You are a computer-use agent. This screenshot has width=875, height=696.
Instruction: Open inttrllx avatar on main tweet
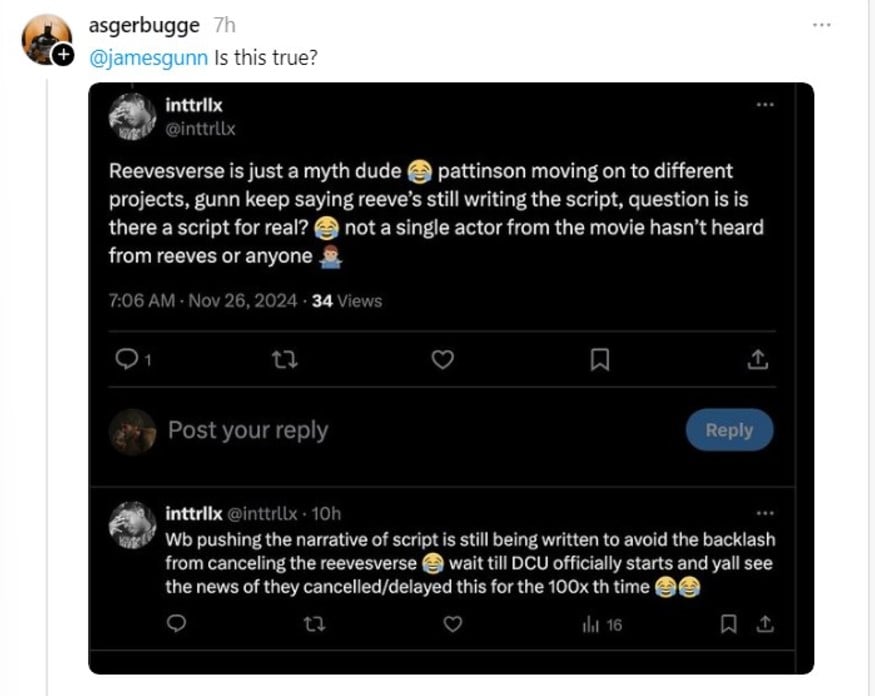click(x=131, y=118)
